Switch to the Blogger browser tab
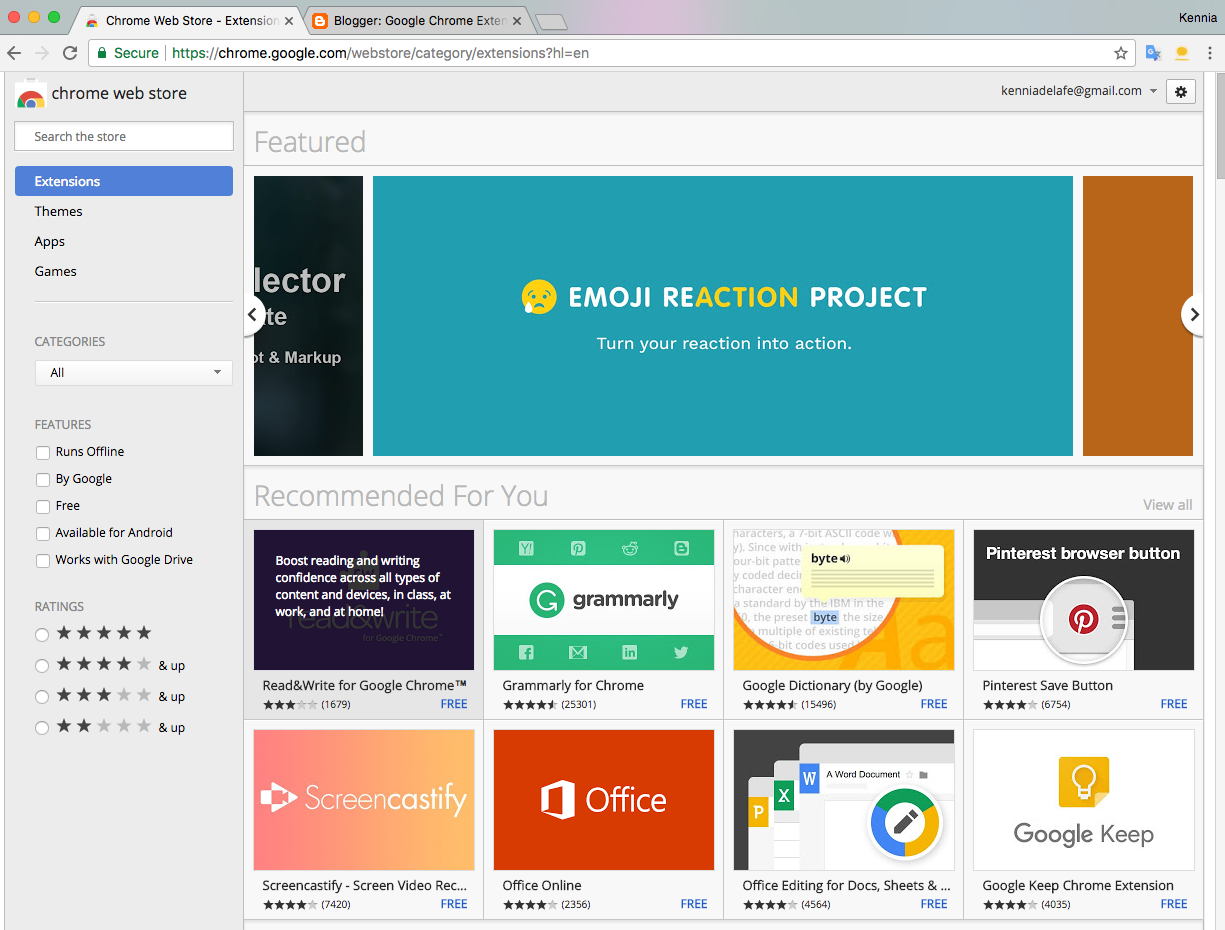 [417, 21]
